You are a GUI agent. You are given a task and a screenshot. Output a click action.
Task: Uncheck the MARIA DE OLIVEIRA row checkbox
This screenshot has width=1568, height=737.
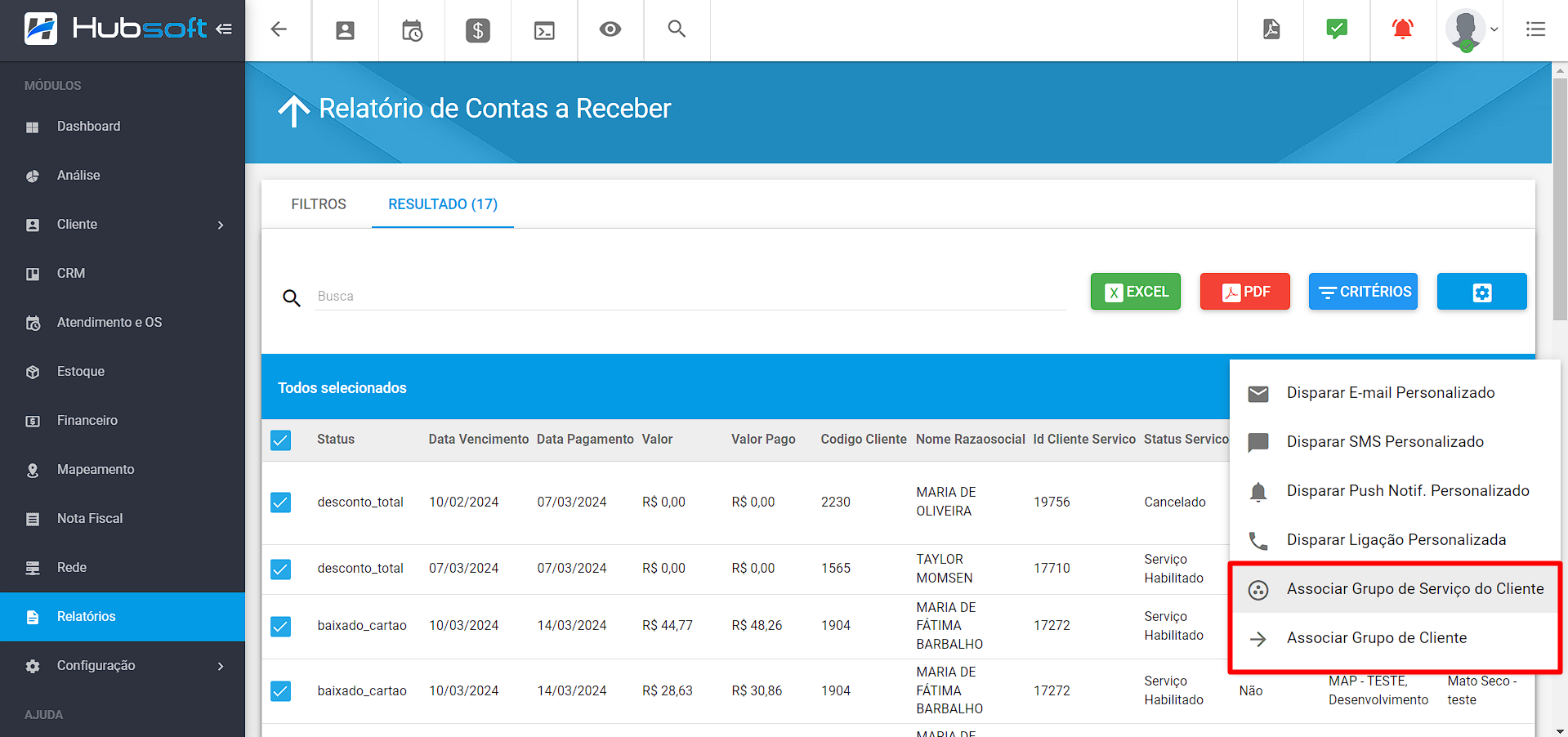pyautogui.click(x=280, y=502)
